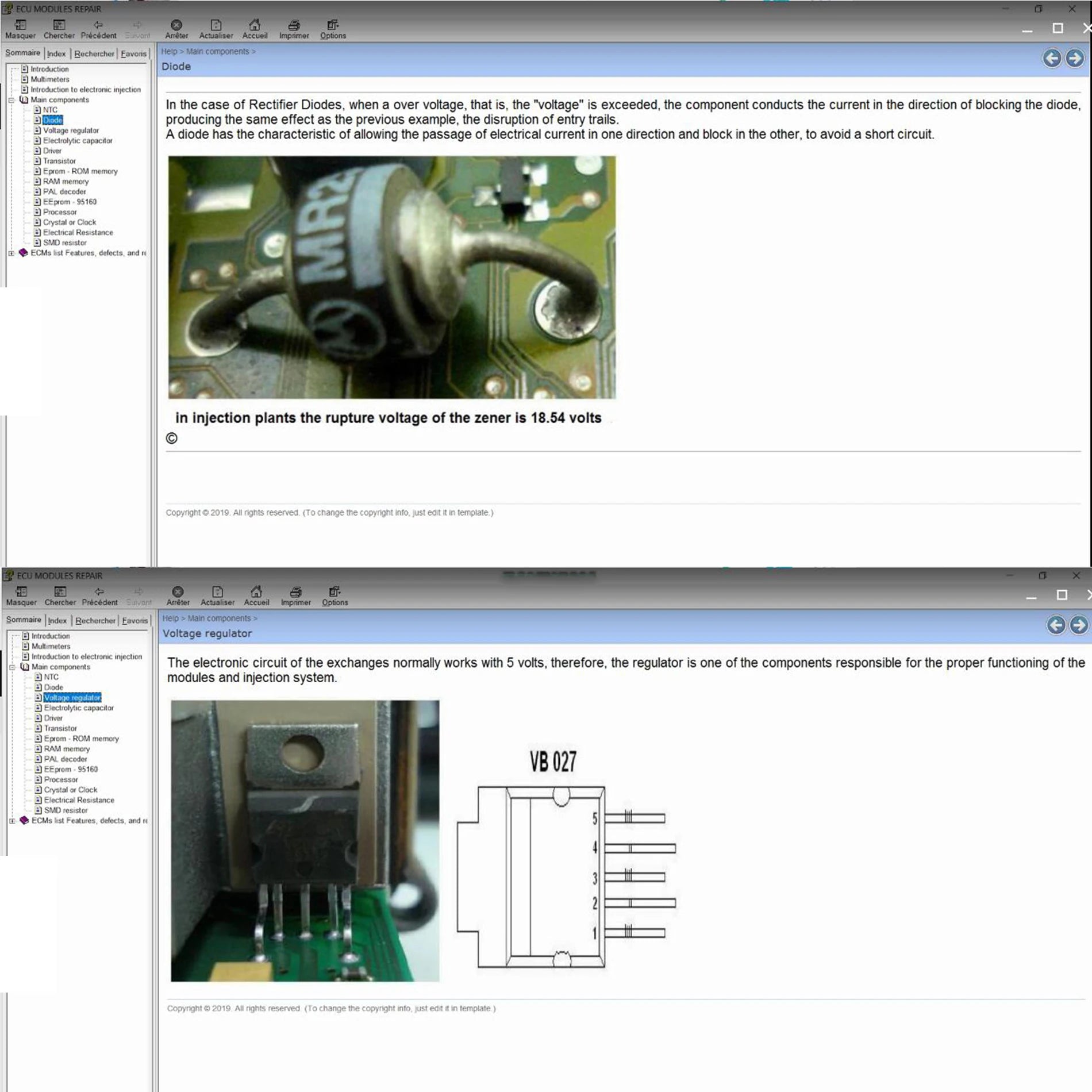Viewport: 1092px width, 1092px height.
Task: Collapse Main components tree in the upper window
Action: pos(11,100)
